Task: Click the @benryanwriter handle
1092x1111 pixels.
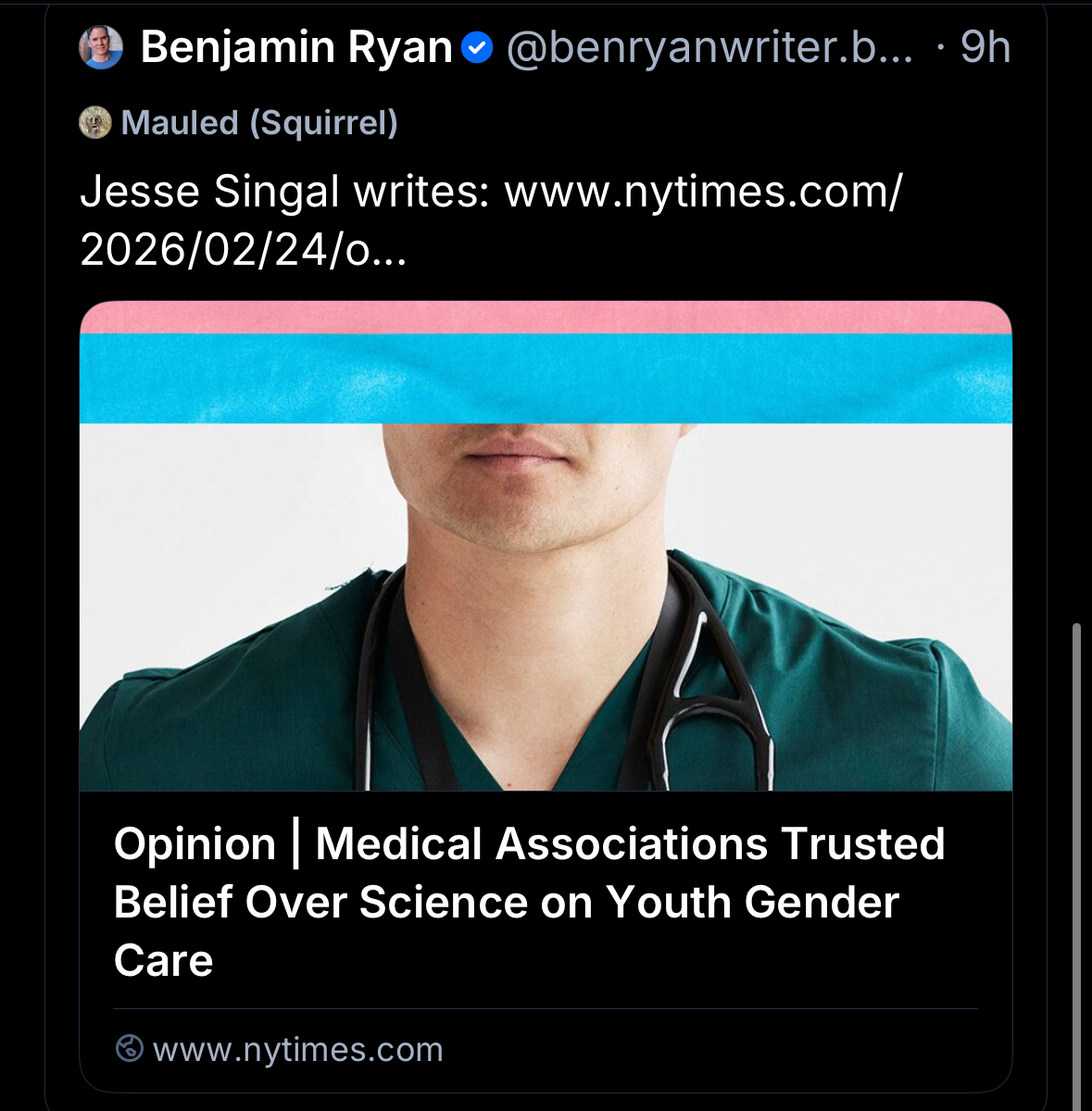Action: pos(709,47)
